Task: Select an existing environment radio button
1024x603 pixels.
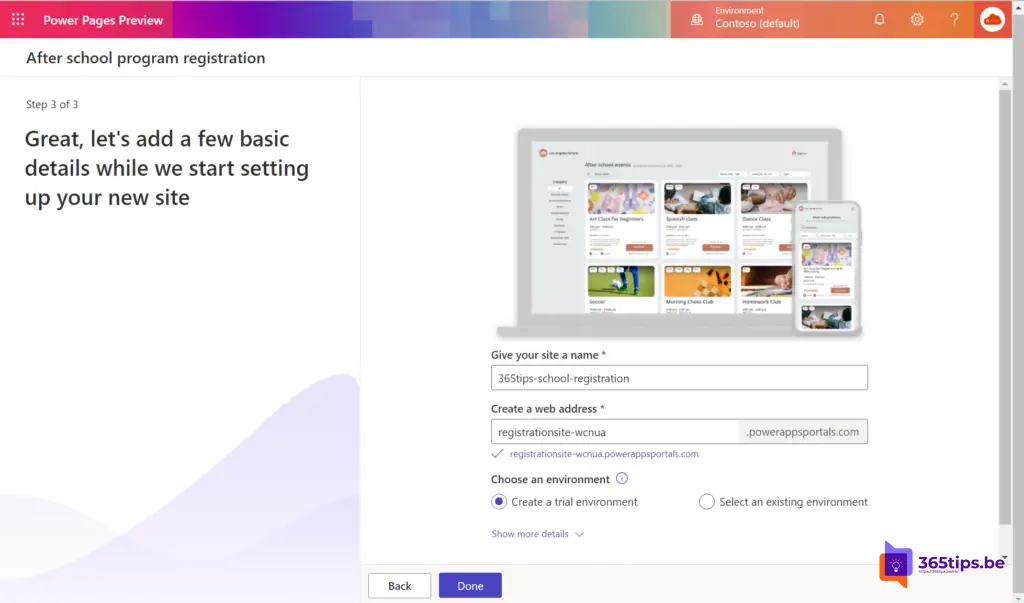Action: 707,502
